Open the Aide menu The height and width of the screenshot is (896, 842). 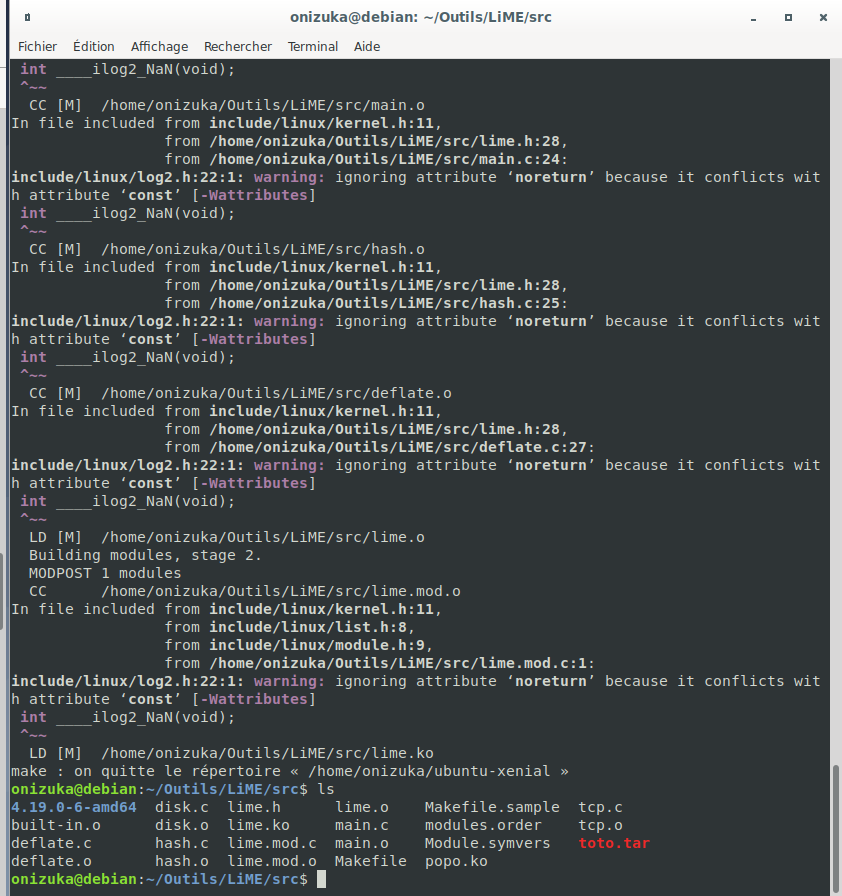367,46
